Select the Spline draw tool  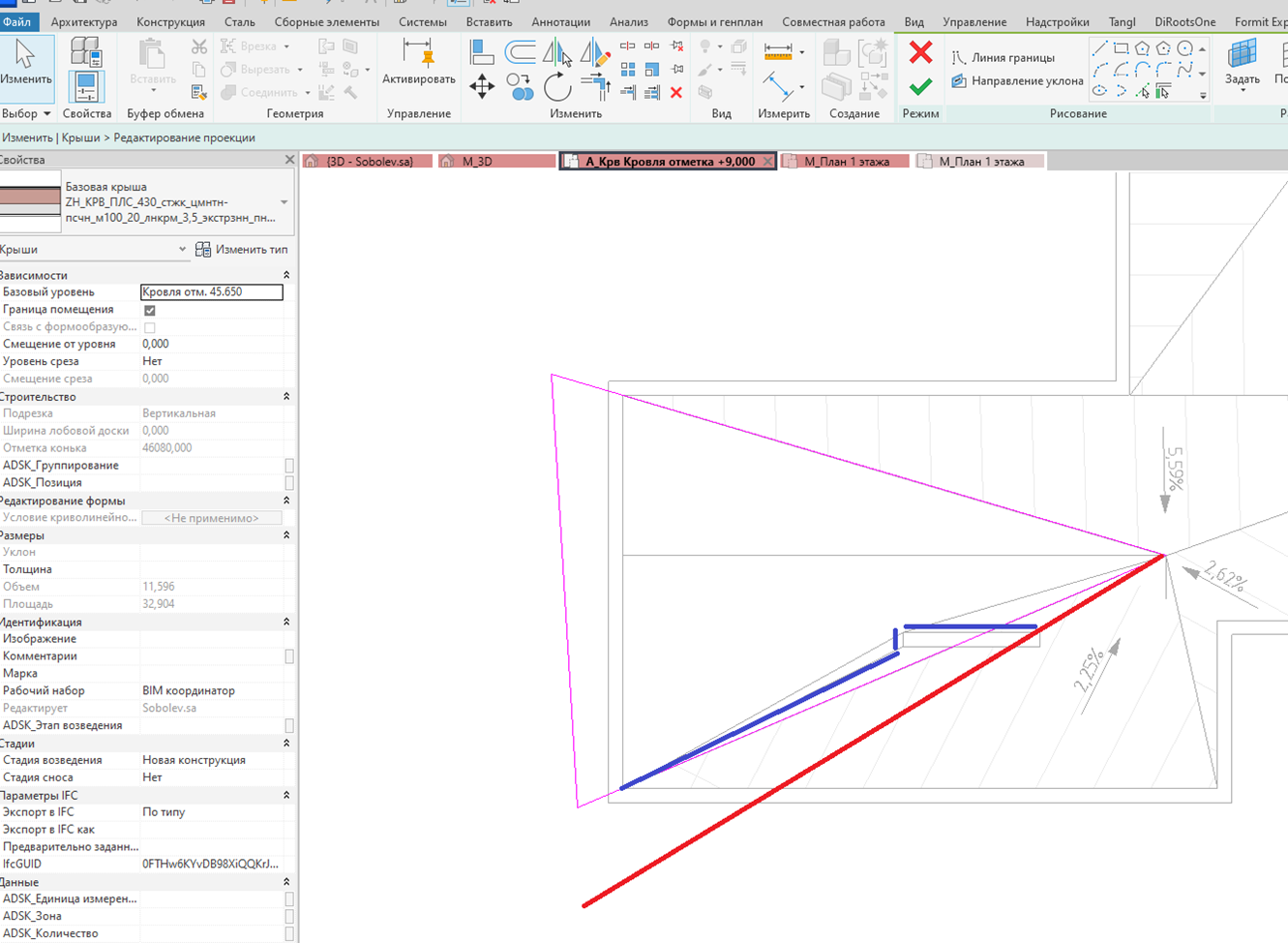pos(1184,70)
